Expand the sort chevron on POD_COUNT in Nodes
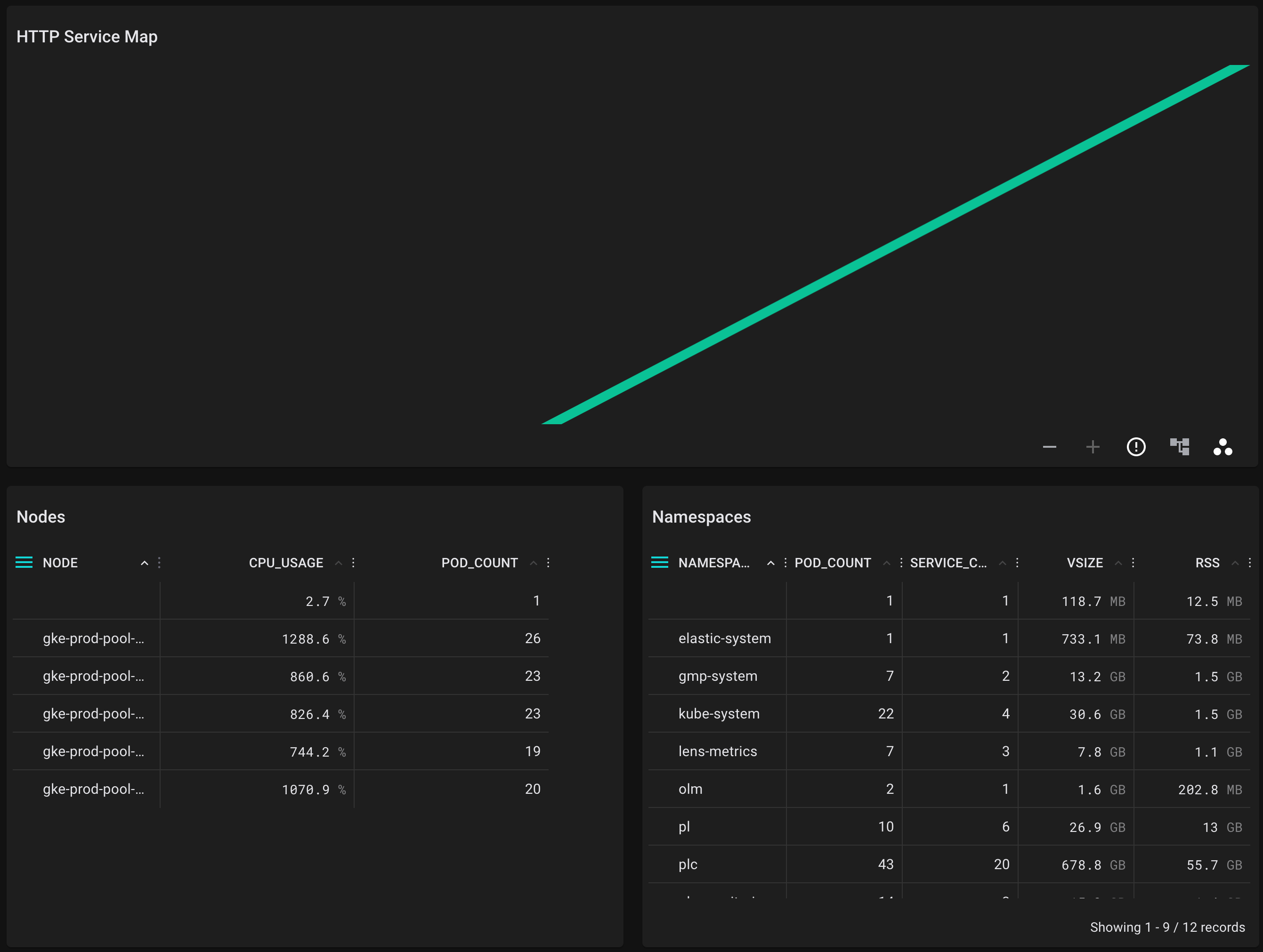 pyautogui.click(x=533, y=562)
